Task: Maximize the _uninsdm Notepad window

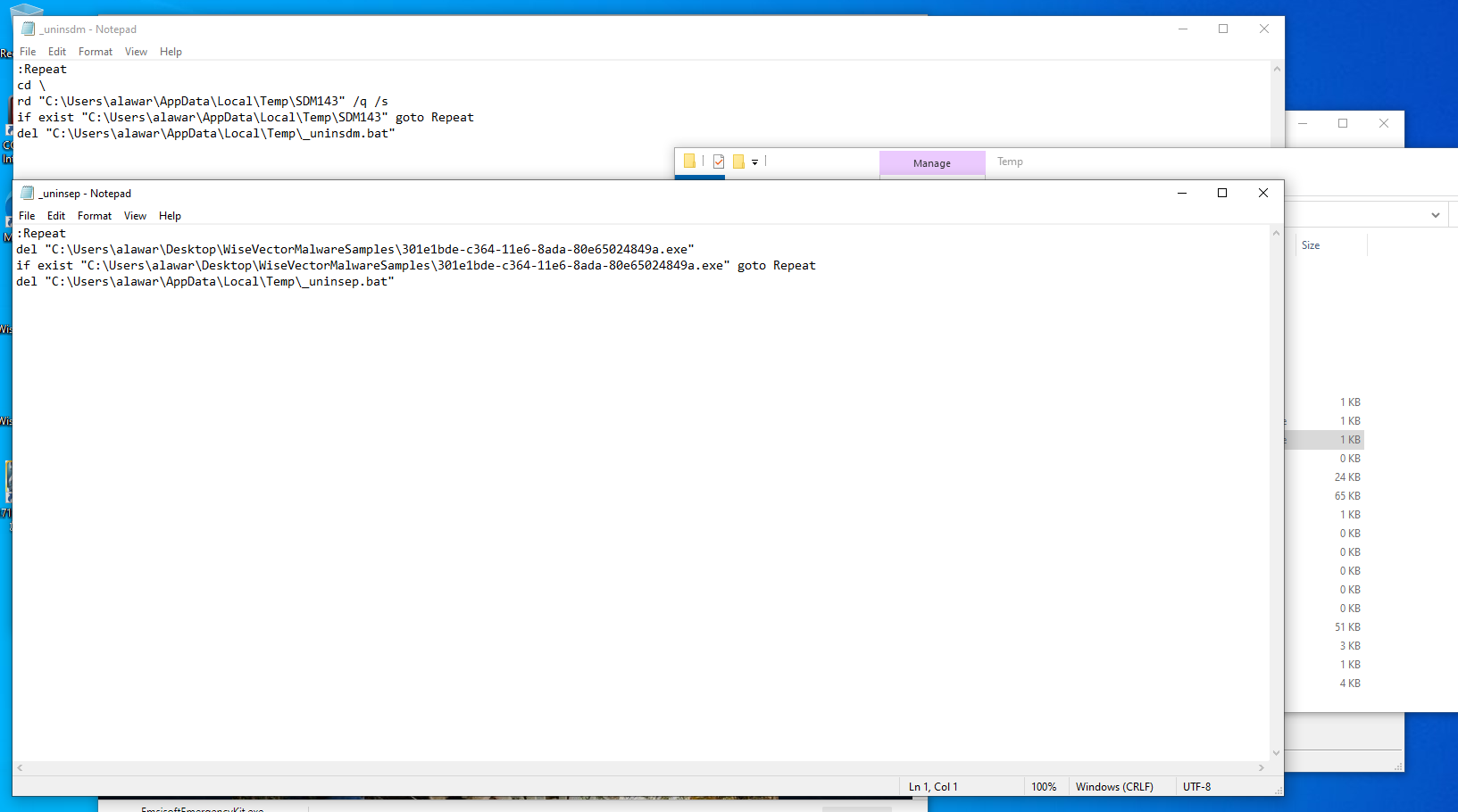Action: pos(1223,29)
